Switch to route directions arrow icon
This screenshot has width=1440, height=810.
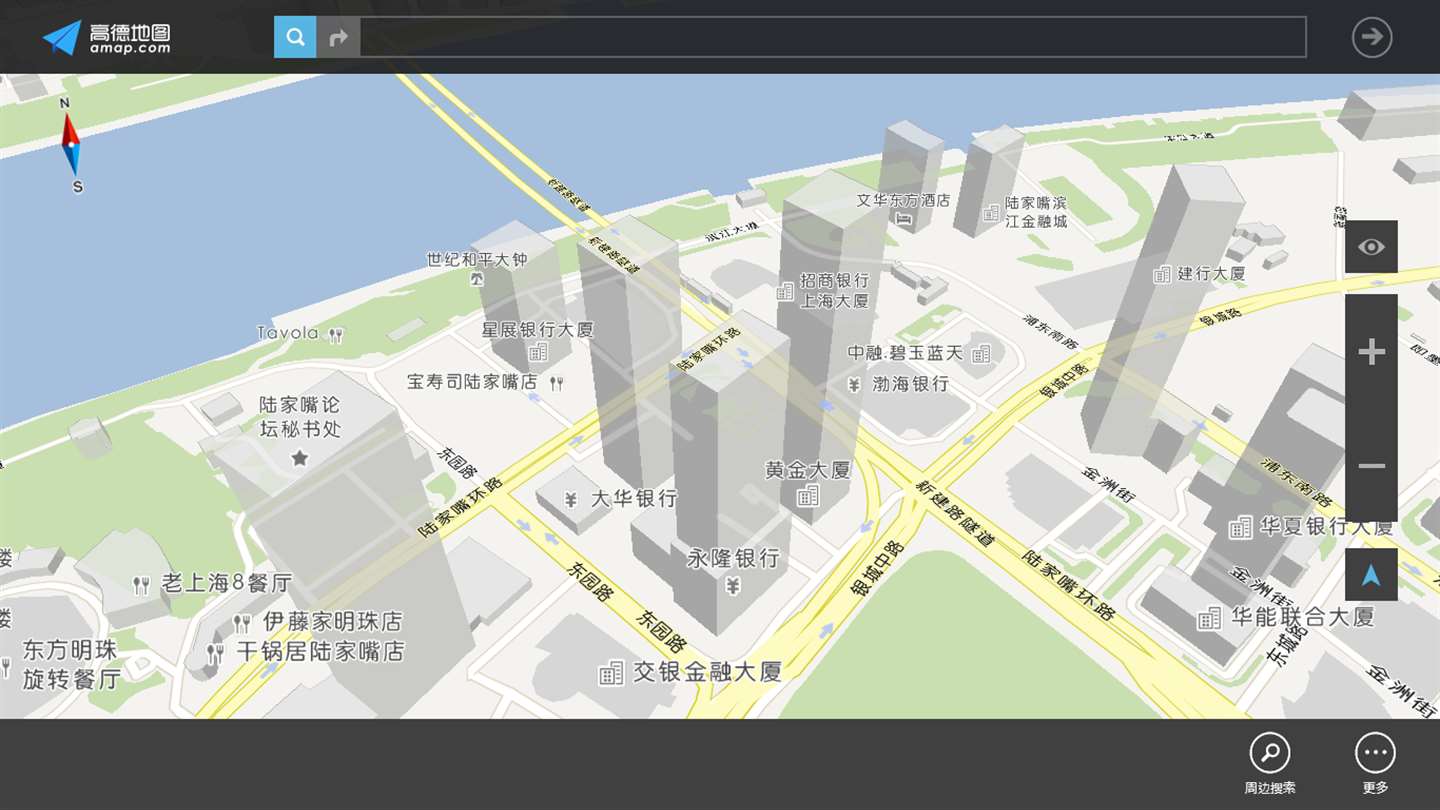point(338,37)
